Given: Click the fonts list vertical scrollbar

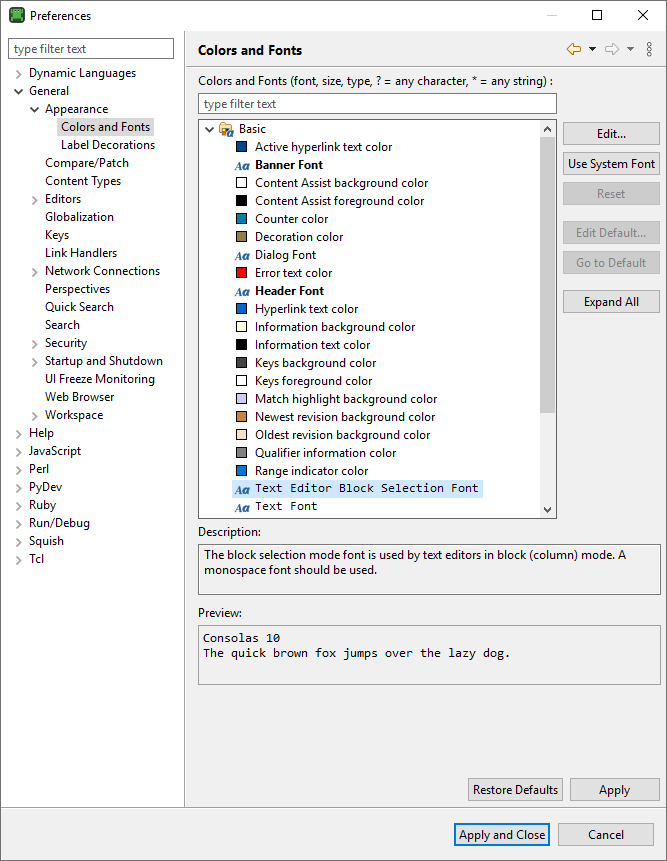Looking at the screenshot, I should pos(547,300).
